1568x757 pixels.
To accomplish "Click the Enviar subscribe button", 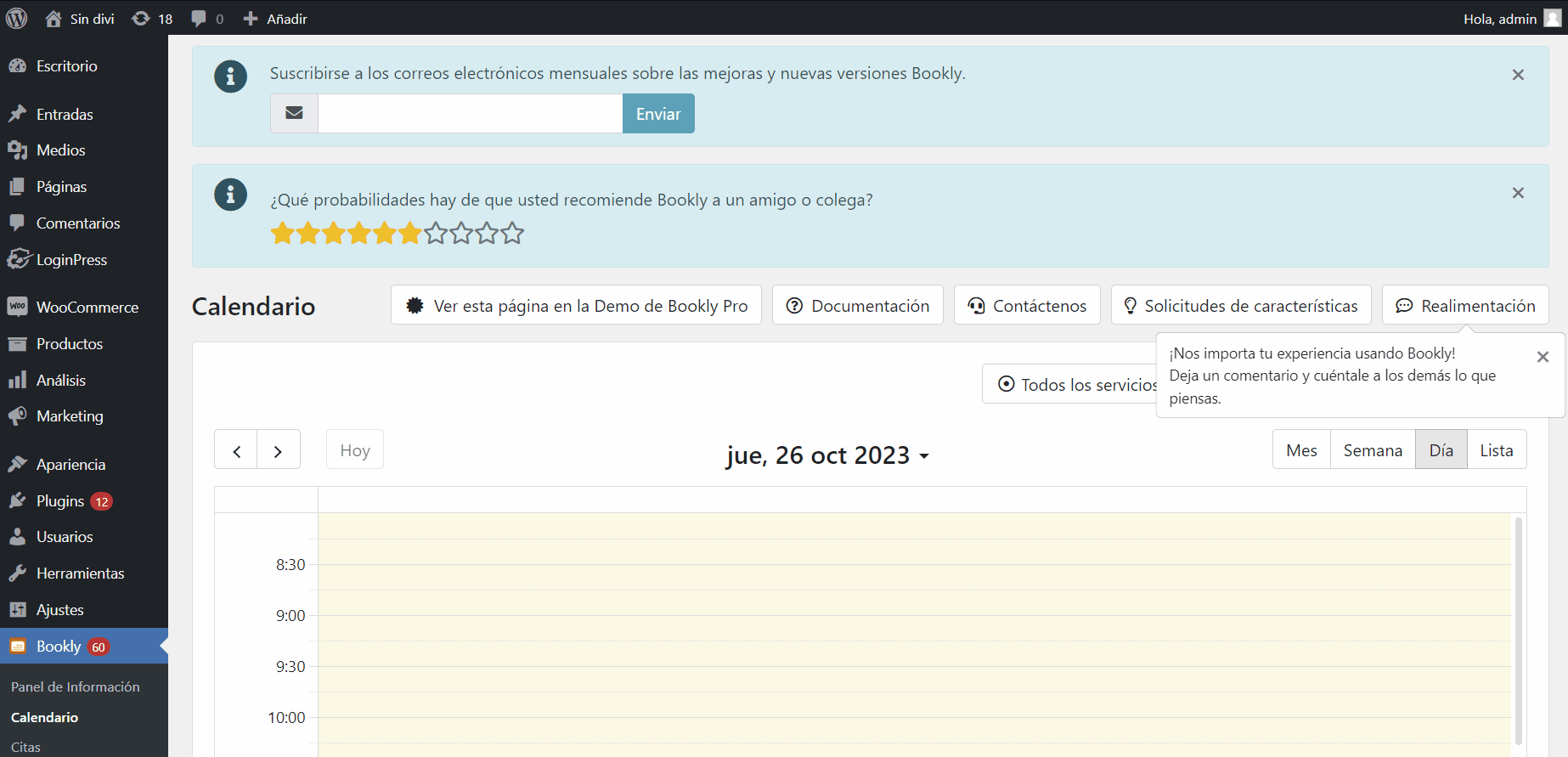I will (x=658, y=114).
